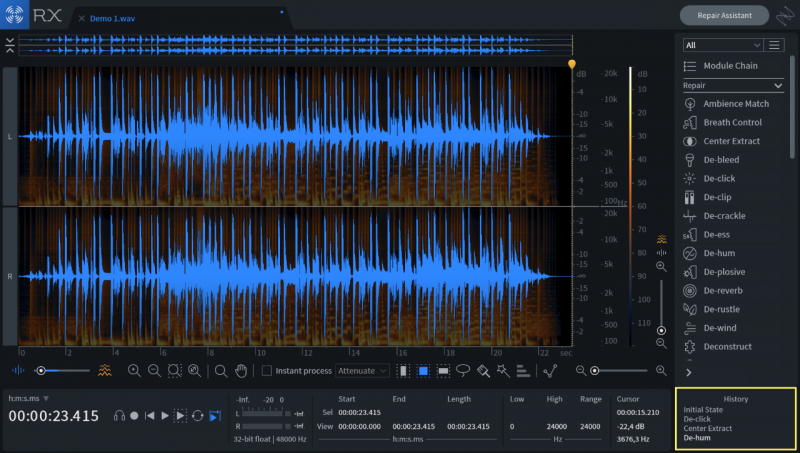Open the module list view menu

pyautogui.click(x=774, y=45)
